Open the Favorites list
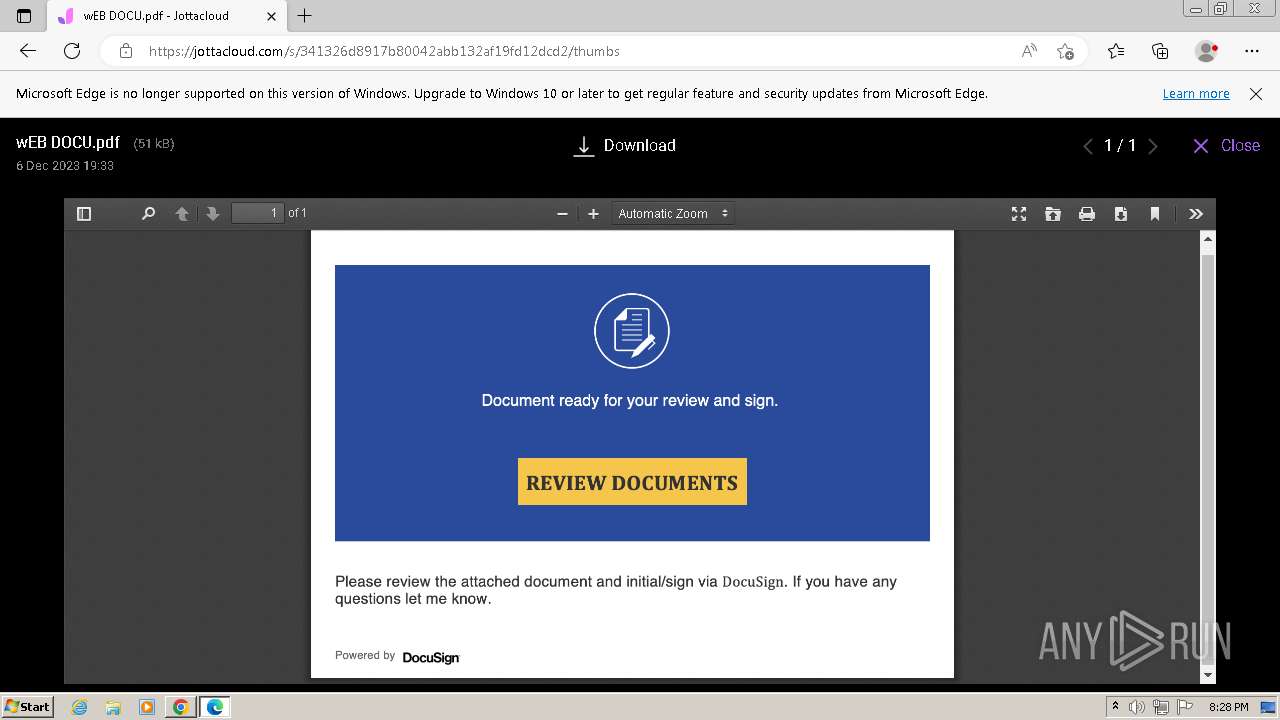1280x720 pixels. point(1116,51)
